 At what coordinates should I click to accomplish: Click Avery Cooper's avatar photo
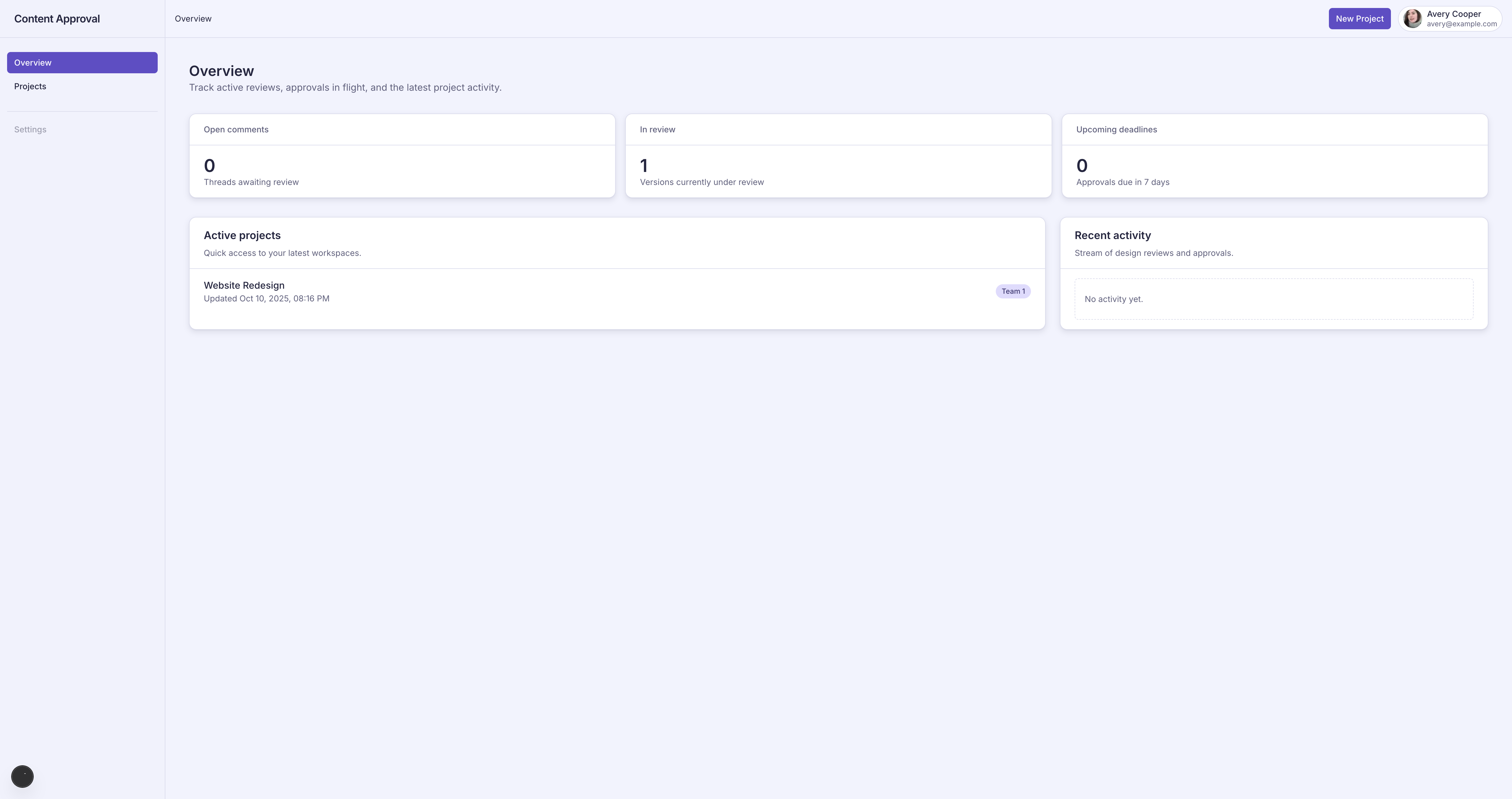(x=1412, y=19)
